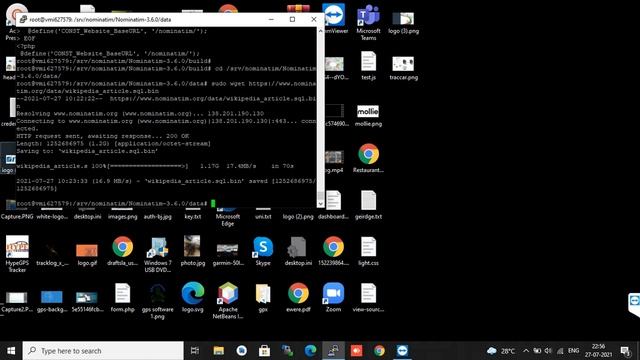Image resolution: width=640 pixels, height=360 pixels.
Task: Open Task View from taskbar
Action: 195,351
